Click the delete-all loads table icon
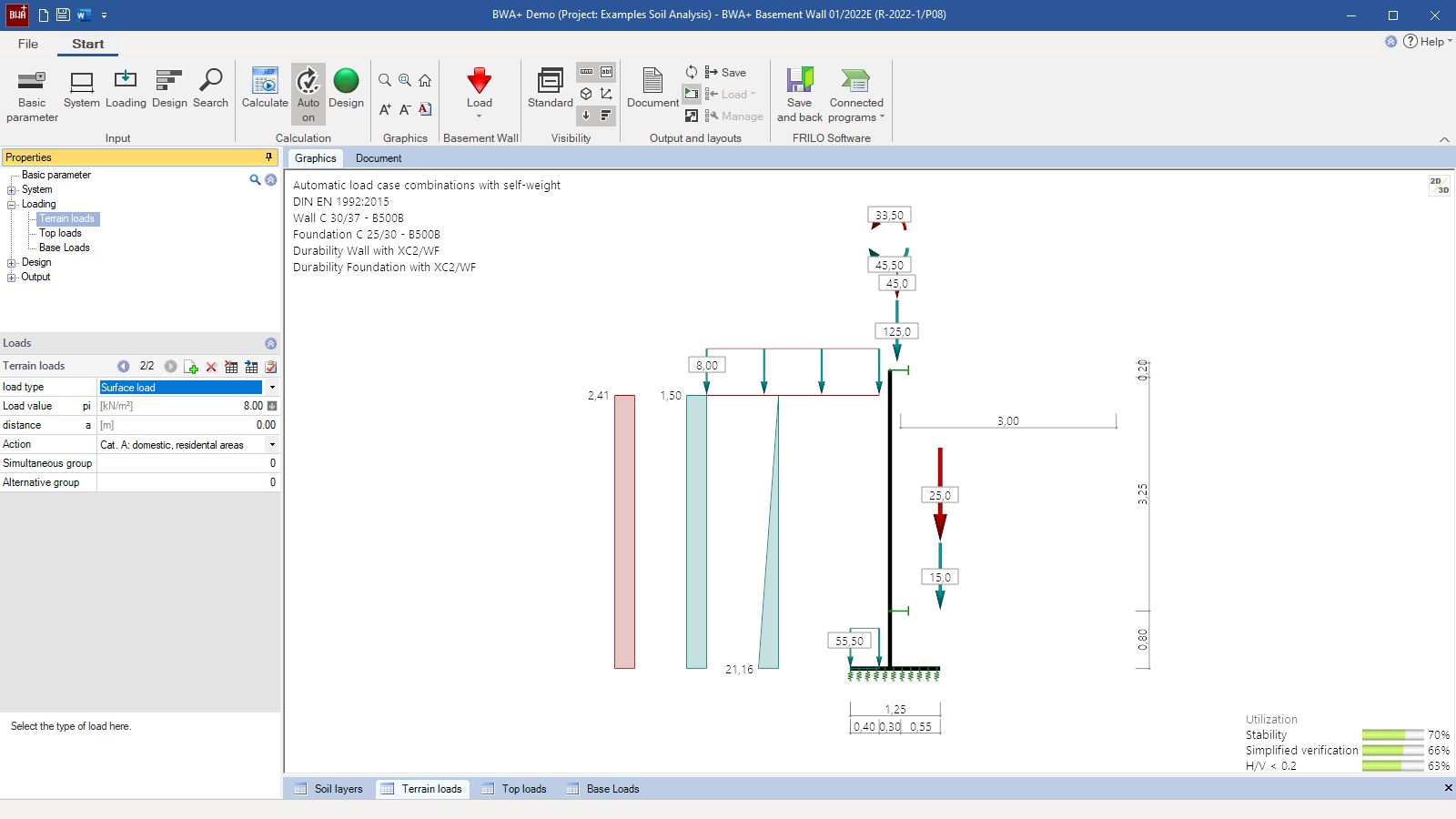 coord(231,367)
